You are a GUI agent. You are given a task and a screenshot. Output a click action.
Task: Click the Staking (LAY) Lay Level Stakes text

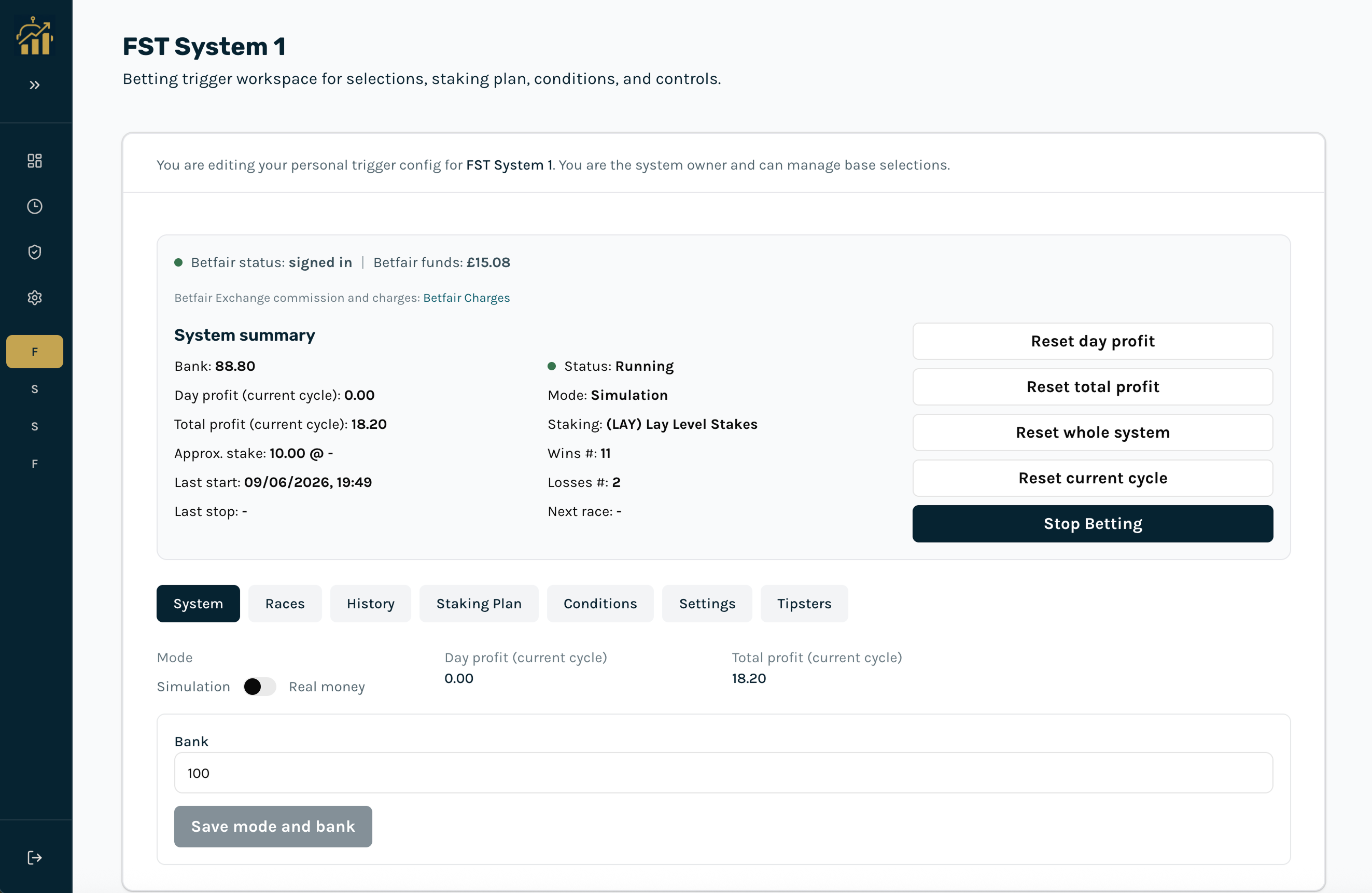pyautogui.click(x=652, y=424)
